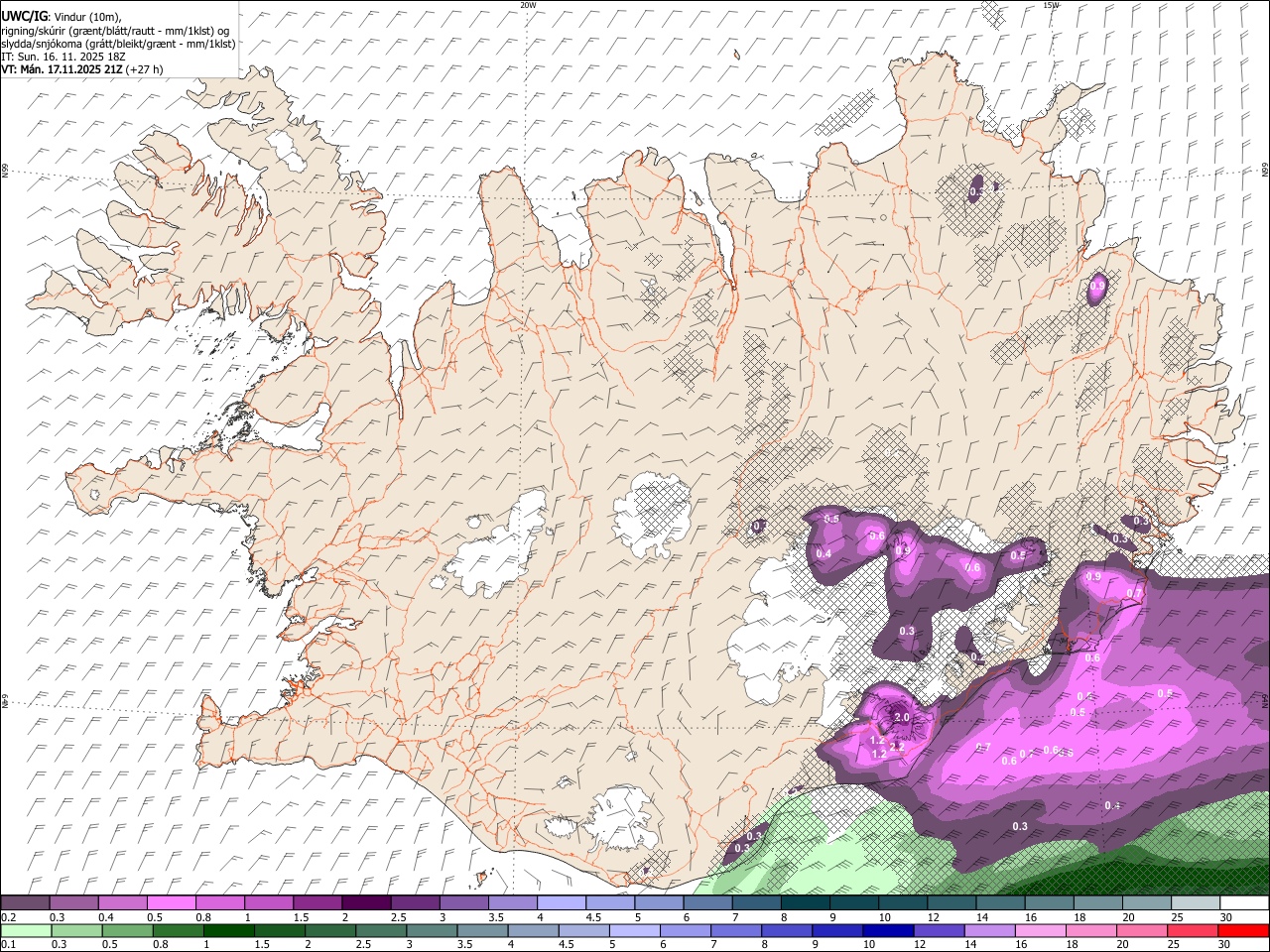This screenshot has width=1270, height=952.
Task: Pick upper-scale dark mauve swatch between 0.2 and 0.3
Action: 26,903
